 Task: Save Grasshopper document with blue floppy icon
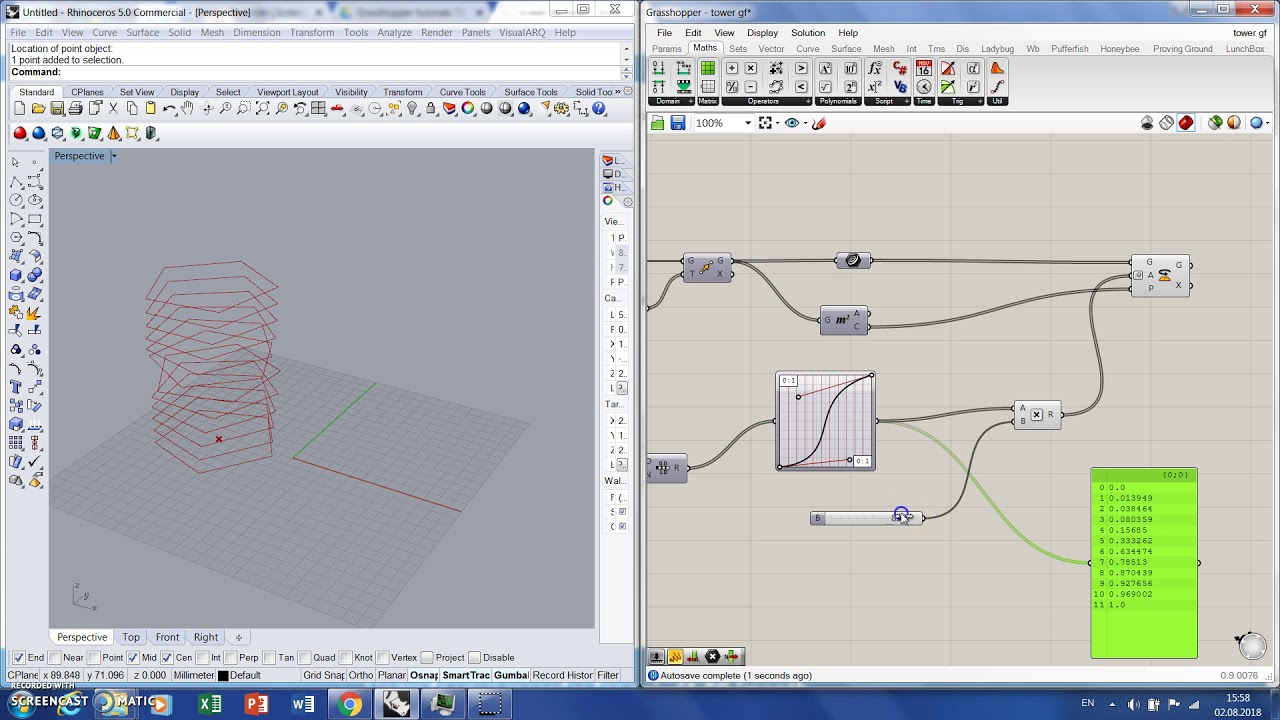pos(678,123)
